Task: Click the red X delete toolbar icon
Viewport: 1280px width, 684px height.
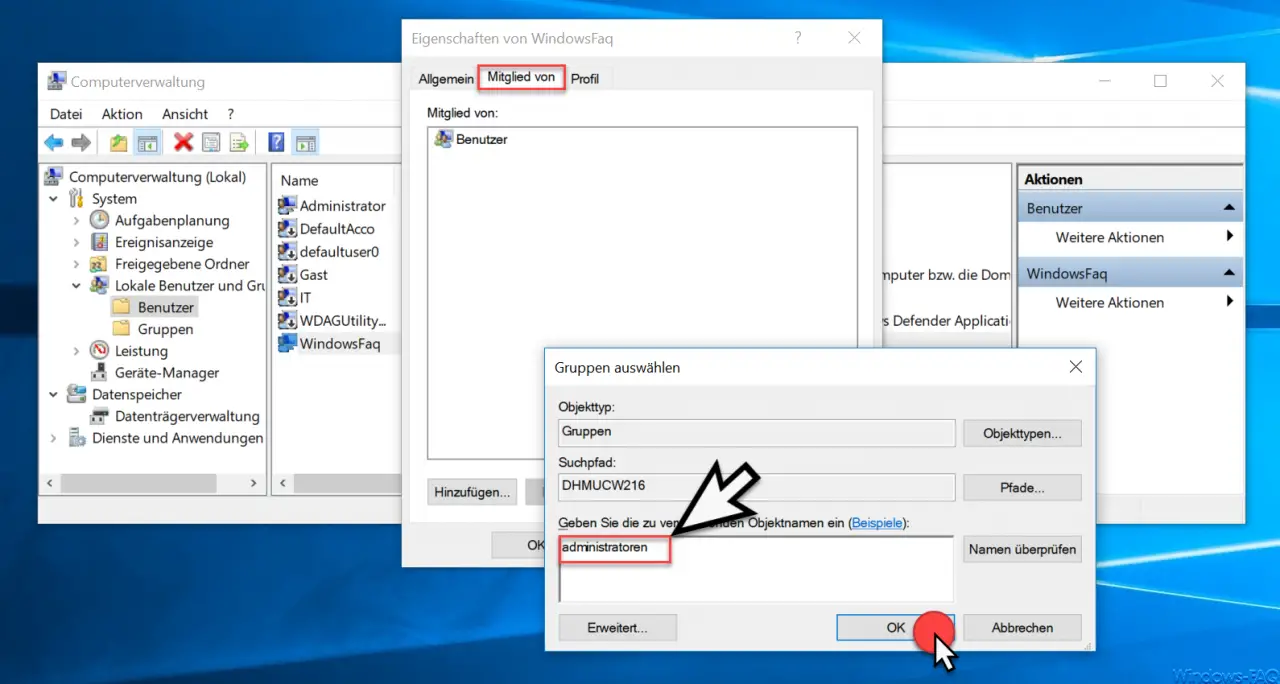Action: tap(183, 143)
